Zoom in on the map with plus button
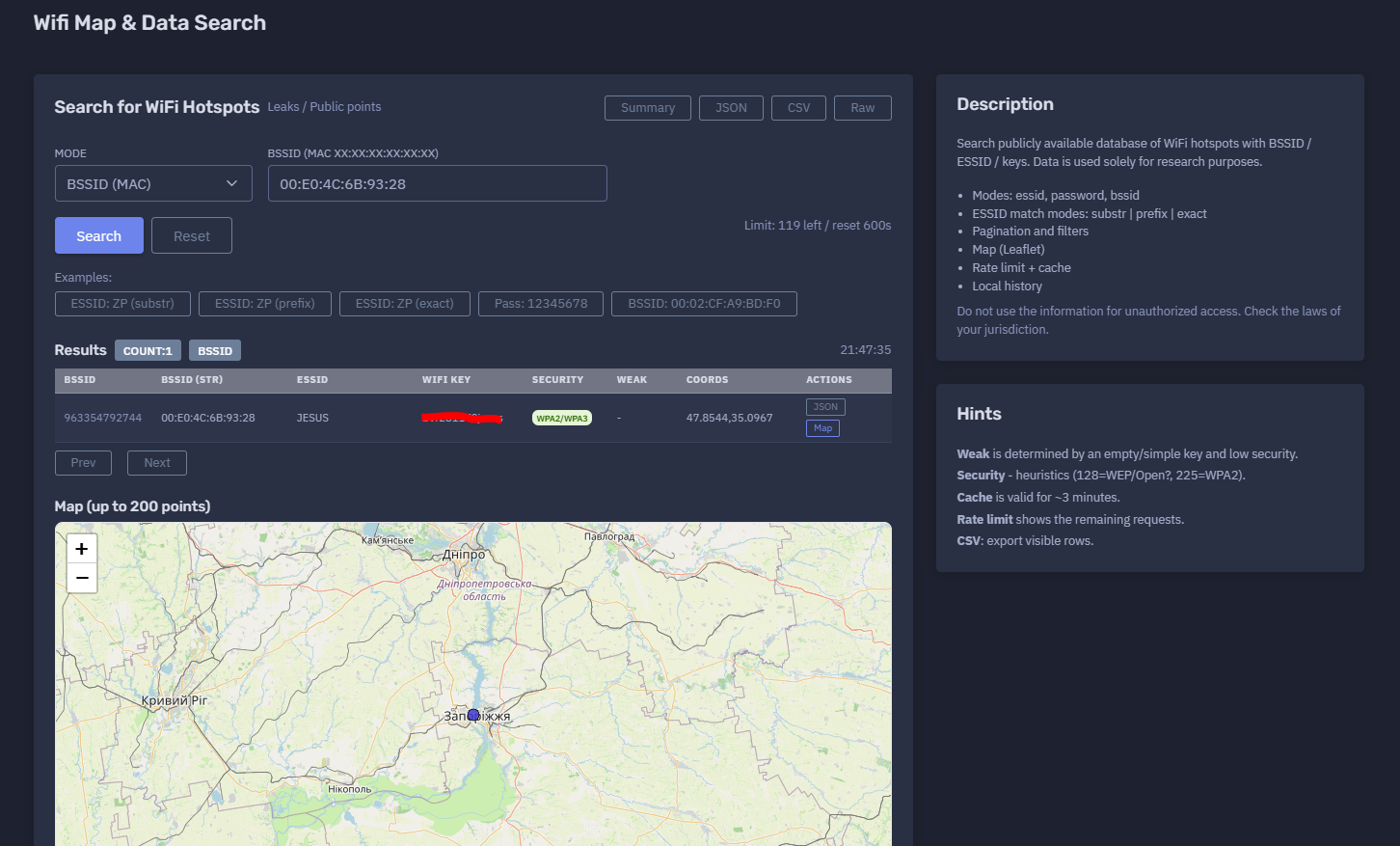The width and height of the screenshot is (1400, 846). (82, 549)
